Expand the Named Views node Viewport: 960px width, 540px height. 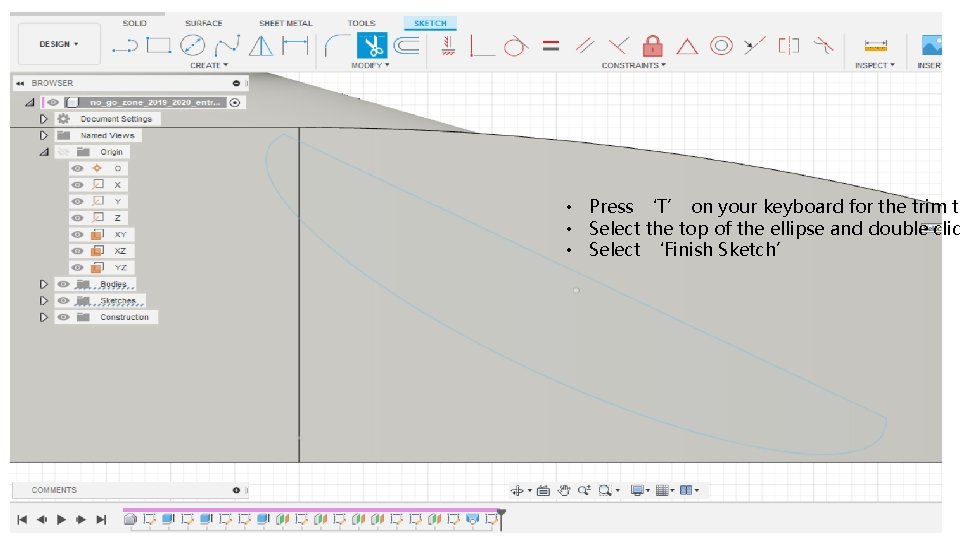[x=43, y=135]
